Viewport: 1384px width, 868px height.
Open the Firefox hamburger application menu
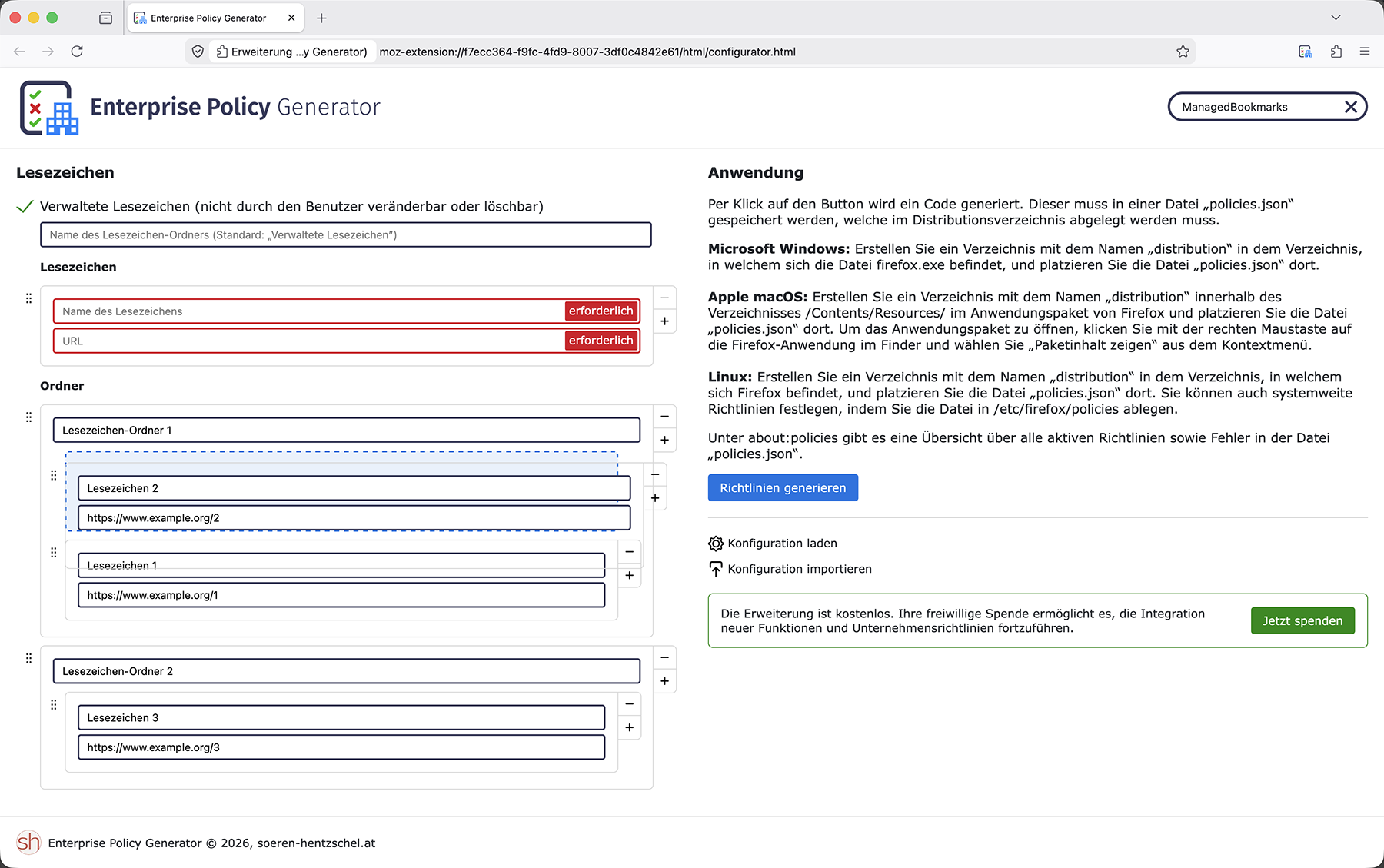(1365, 52)
